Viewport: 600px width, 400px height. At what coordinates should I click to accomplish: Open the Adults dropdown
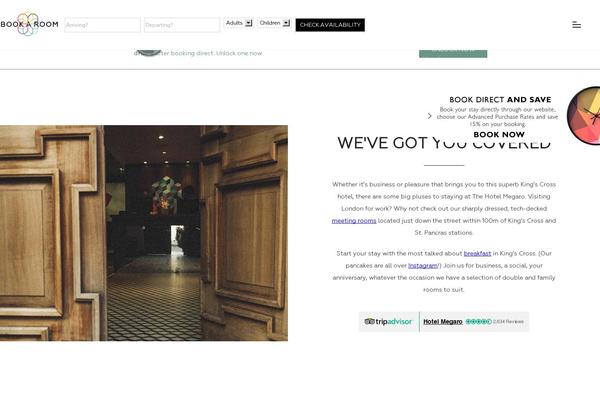[x=238, y=23]
